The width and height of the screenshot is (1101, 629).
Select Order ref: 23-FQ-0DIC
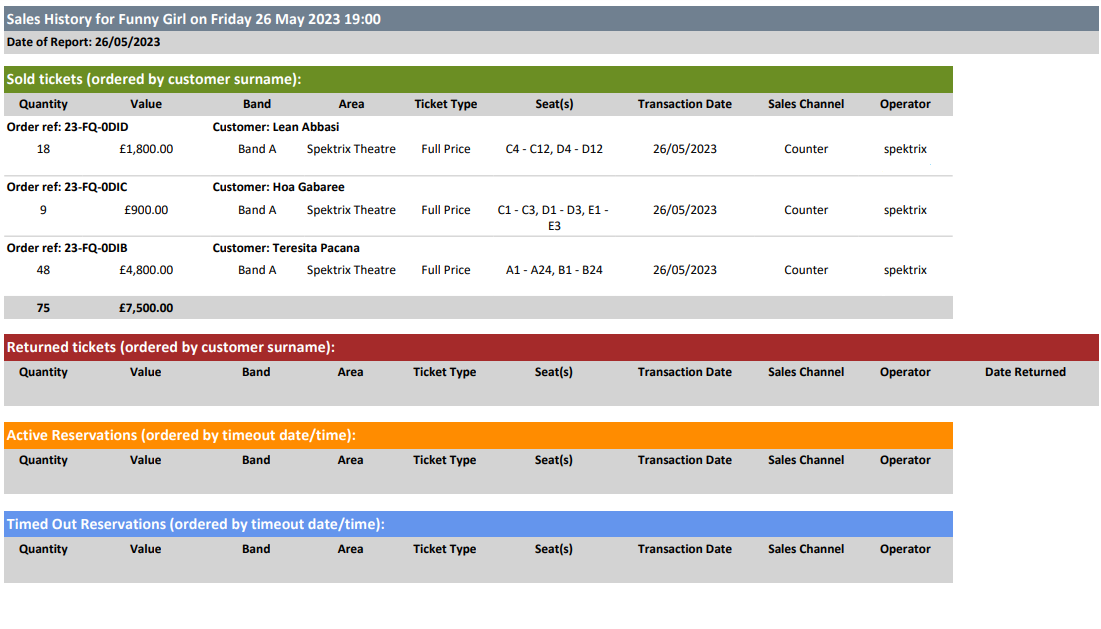pyautogui.click(x=67, y=187)
